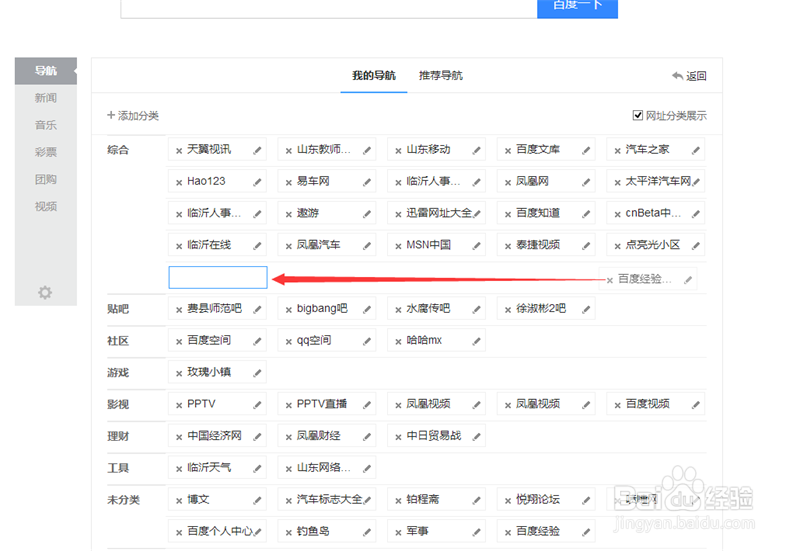Delete the Hao123 link using its X
This screenshot has width=800, height=551.
(x=179, y=182)
